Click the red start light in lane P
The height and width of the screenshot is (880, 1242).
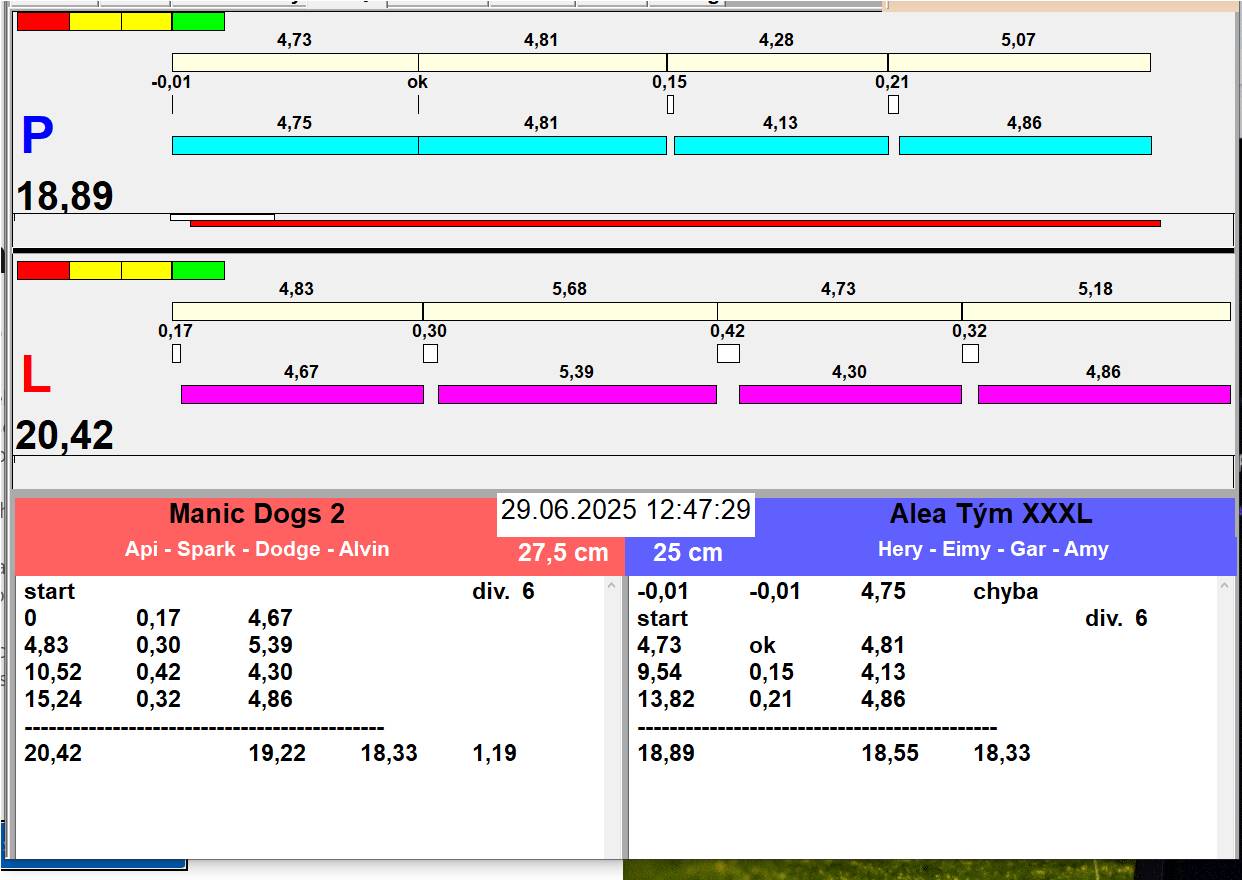(x=43, y=21)
